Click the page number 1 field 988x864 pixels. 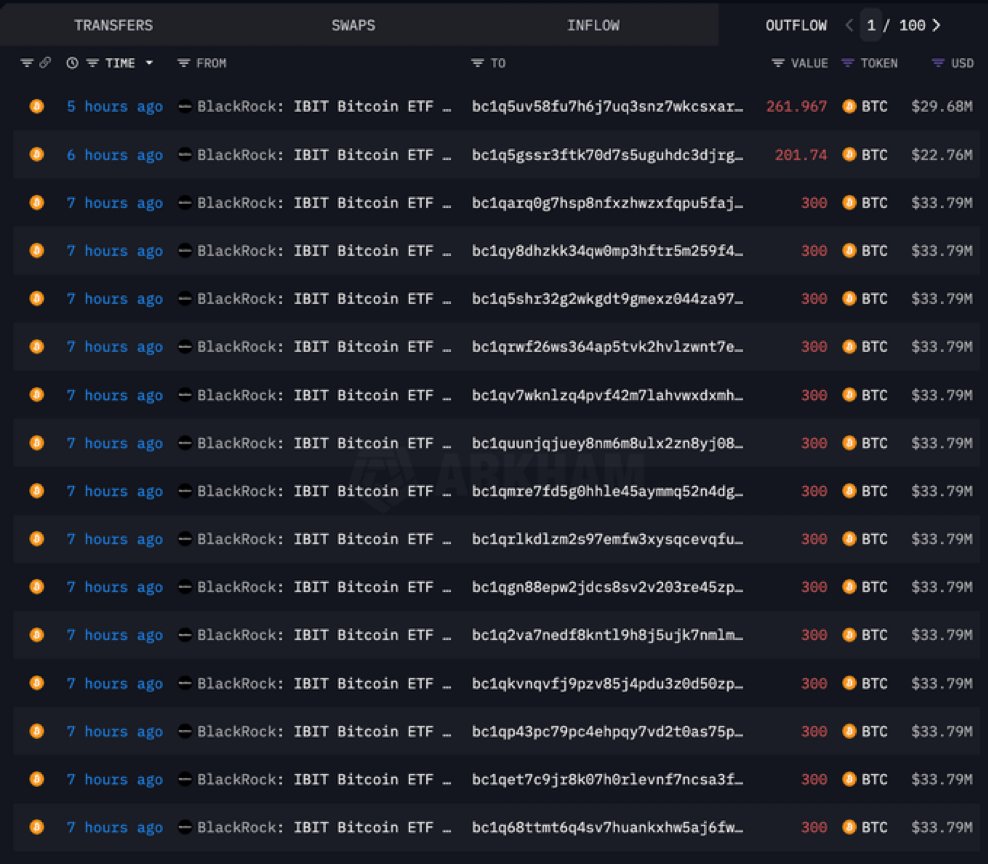click(871, 25)
